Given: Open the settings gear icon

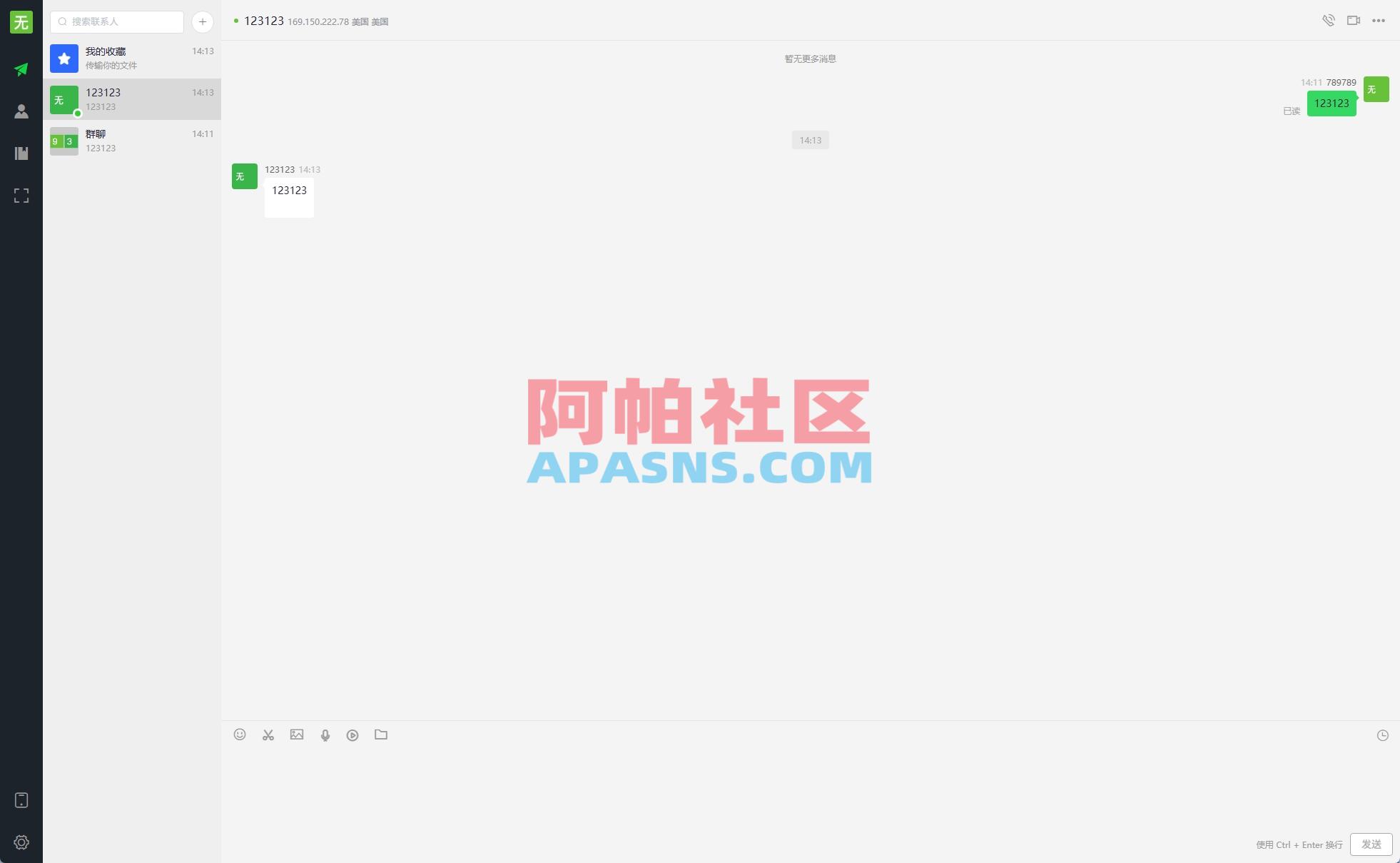Looking at the screenshot, I should [21, 842].
